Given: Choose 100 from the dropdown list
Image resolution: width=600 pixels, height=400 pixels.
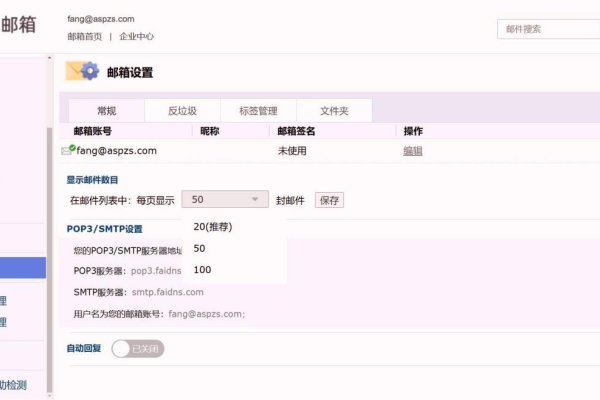Looking at the screenshot, I should 202,270.
